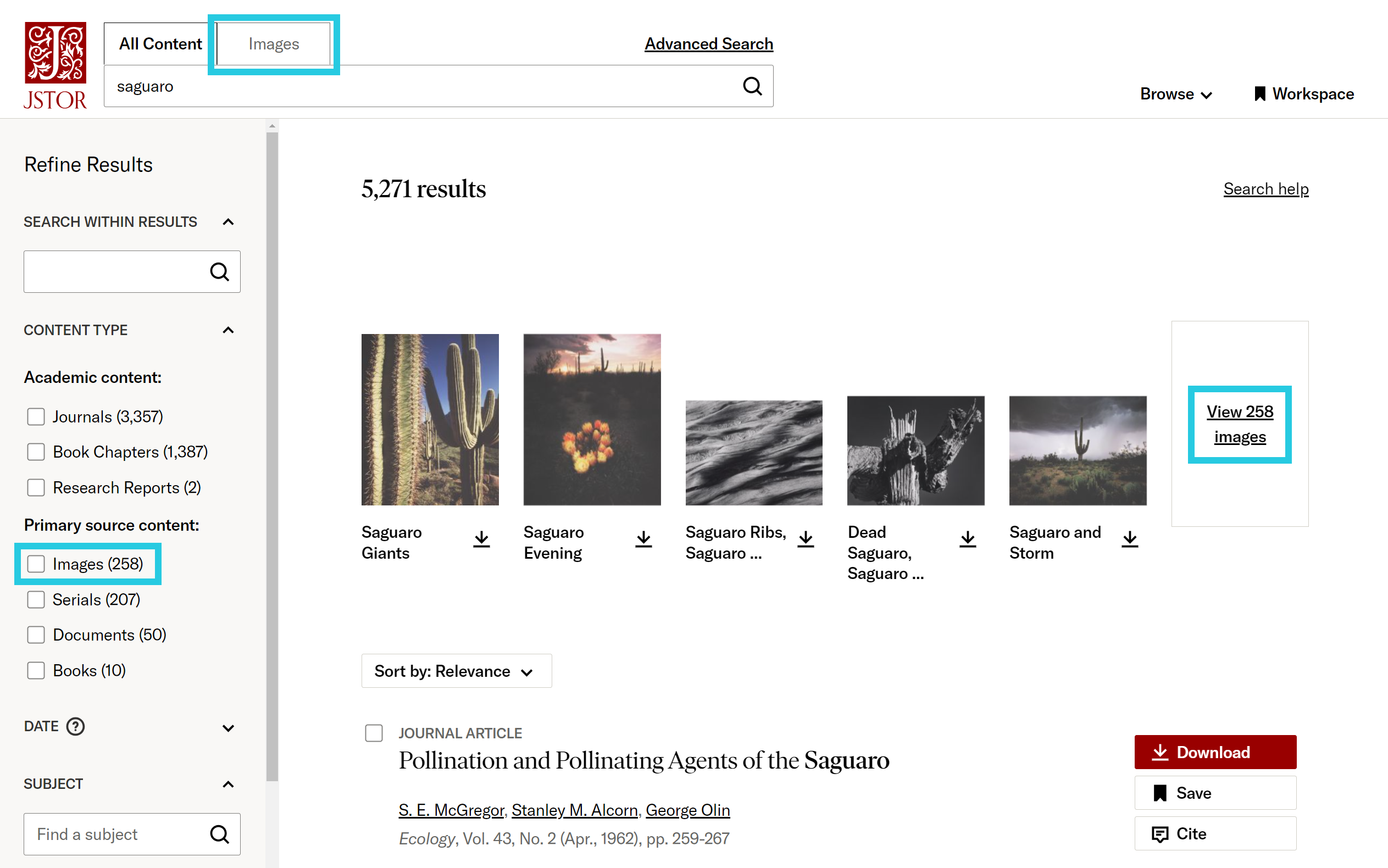Open the Dead Saguaro thumbnail
This screenshot has height=868, width=1388.
coord(915,450)
